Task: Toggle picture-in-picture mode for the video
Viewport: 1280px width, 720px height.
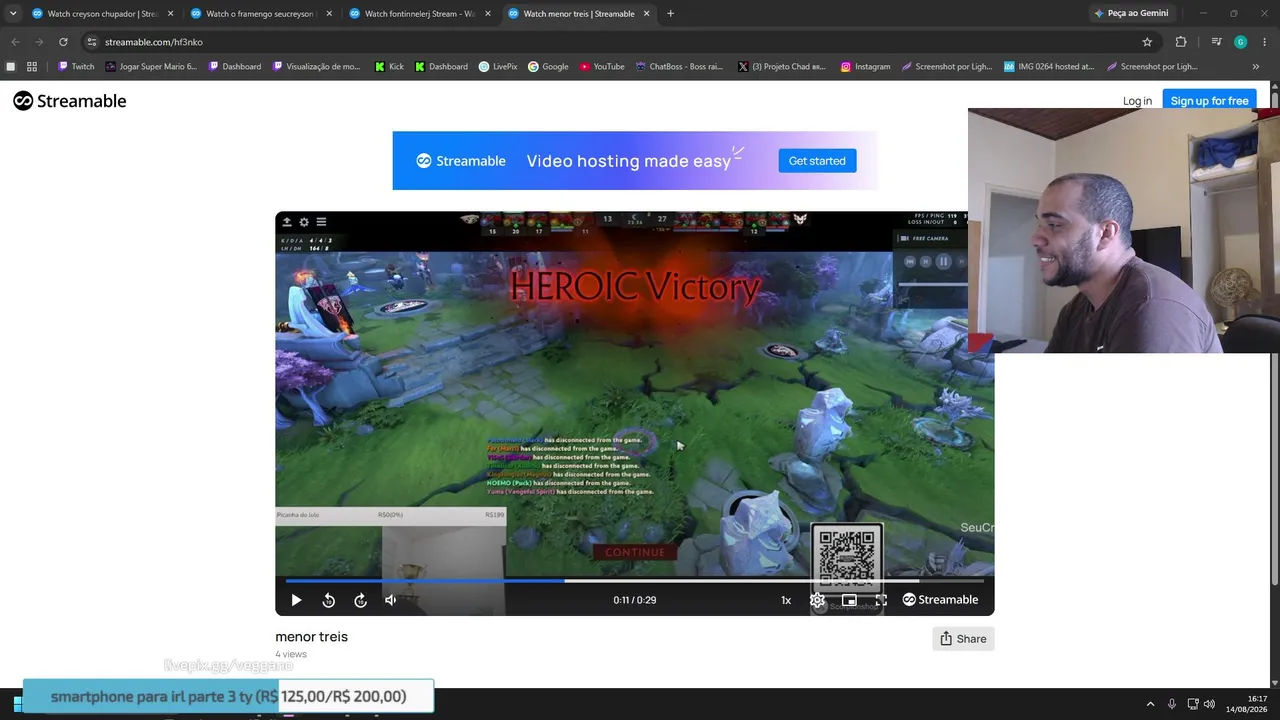Action: [849, 600]
